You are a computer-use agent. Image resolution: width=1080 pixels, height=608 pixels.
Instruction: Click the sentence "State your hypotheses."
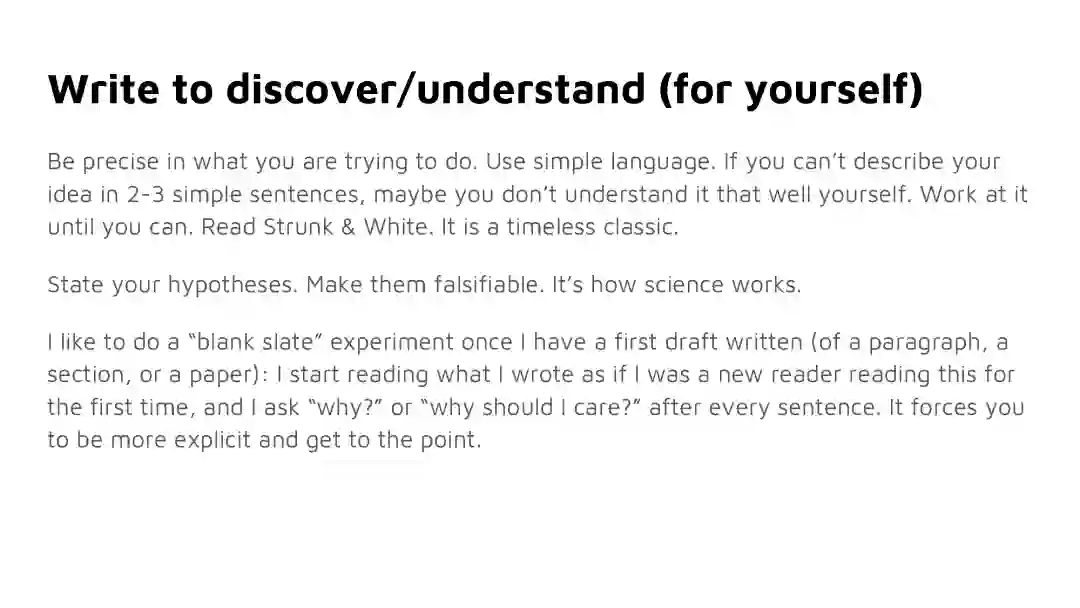click(x=172, y=285)
